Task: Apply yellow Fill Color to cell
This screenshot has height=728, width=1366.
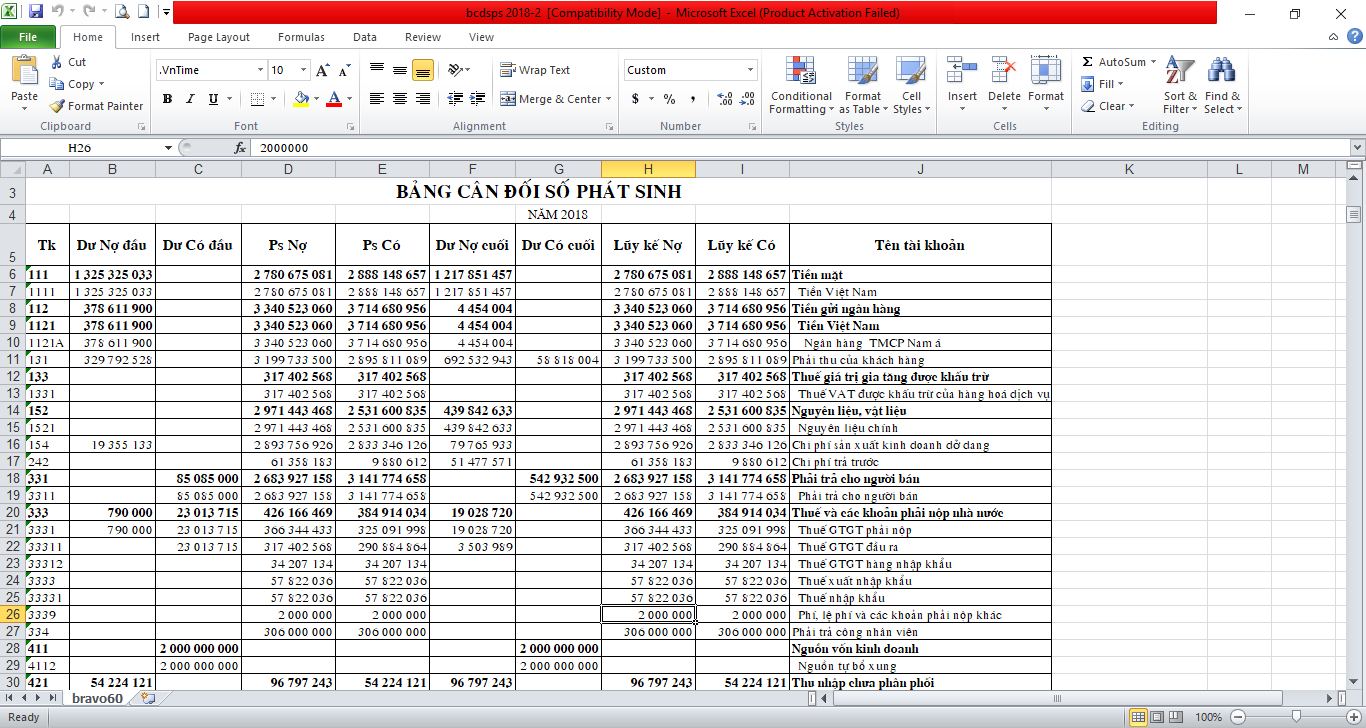Action: [301, 99]
